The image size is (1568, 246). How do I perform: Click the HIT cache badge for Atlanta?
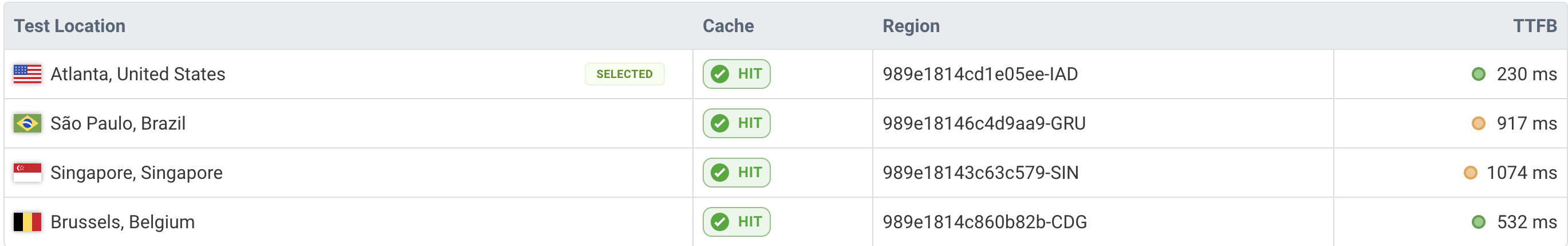[x=736, y=75]
